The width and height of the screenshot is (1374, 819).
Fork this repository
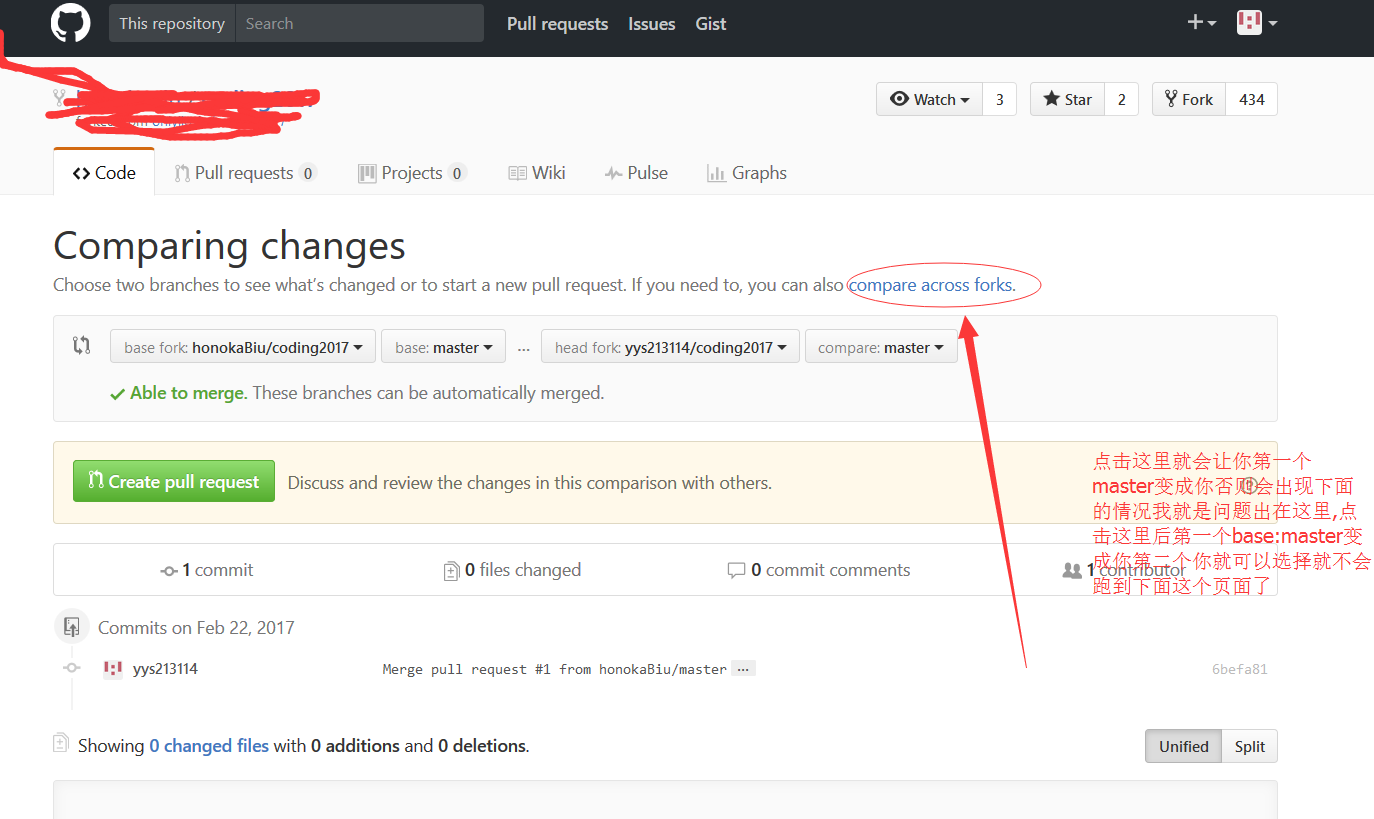point(1189,99)
